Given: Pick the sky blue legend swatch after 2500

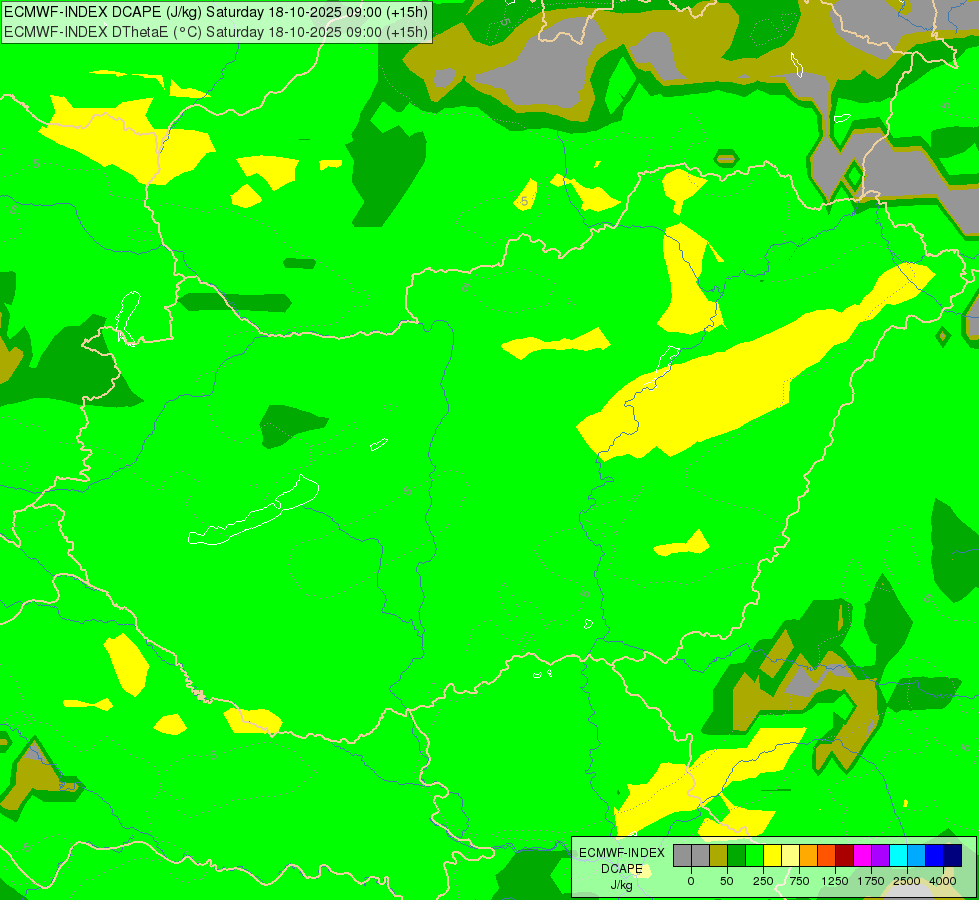Looking at the screenshot, I should pos(917,856).
